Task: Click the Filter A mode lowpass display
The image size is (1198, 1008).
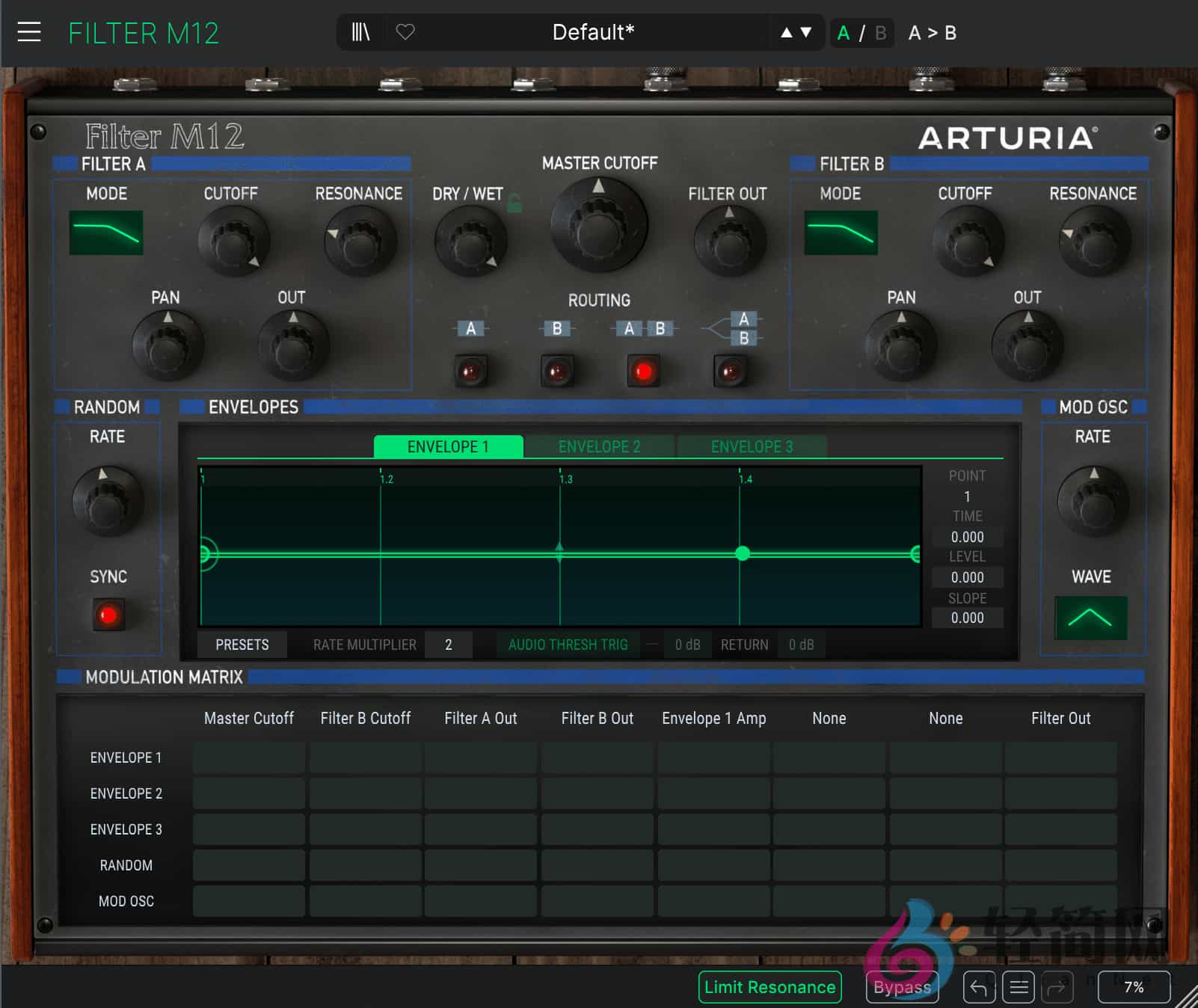Action: click(x=106, y=233)
